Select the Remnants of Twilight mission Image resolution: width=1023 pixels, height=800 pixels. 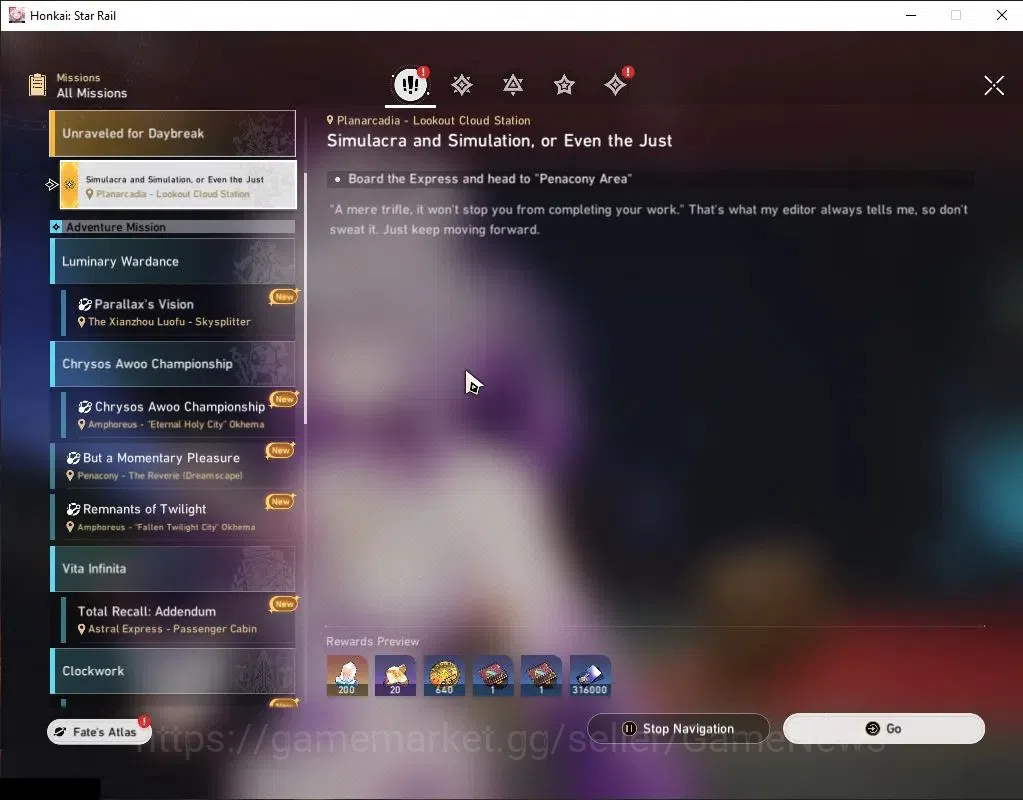pyautogui.click(x=173, y=517)
